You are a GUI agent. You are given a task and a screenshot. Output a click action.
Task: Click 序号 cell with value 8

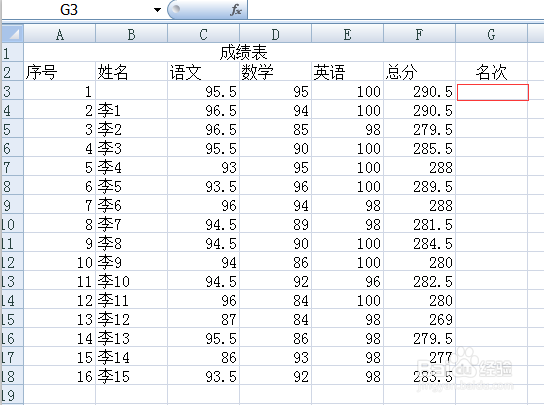(x=59, y=223)
